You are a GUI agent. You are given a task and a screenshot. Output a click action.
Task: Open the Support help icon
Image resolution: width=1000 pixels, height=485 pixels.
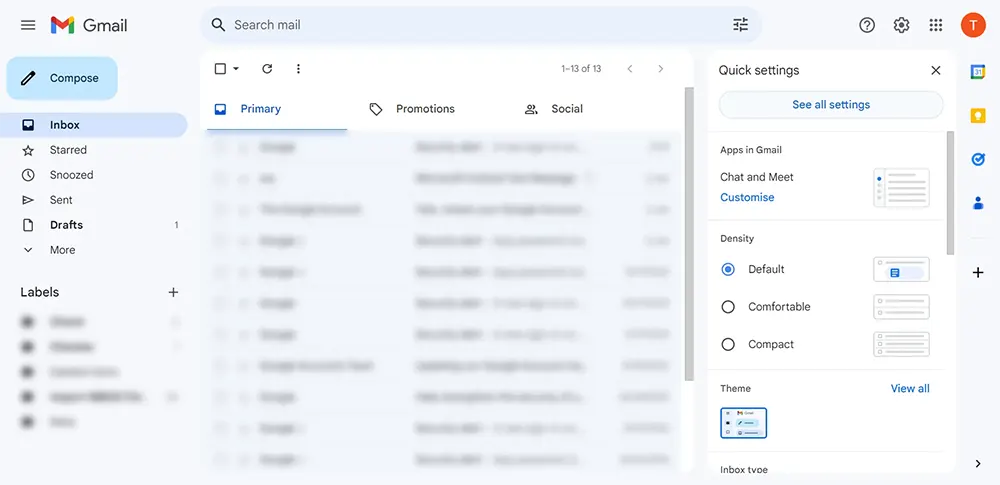[x=867, y=25]
